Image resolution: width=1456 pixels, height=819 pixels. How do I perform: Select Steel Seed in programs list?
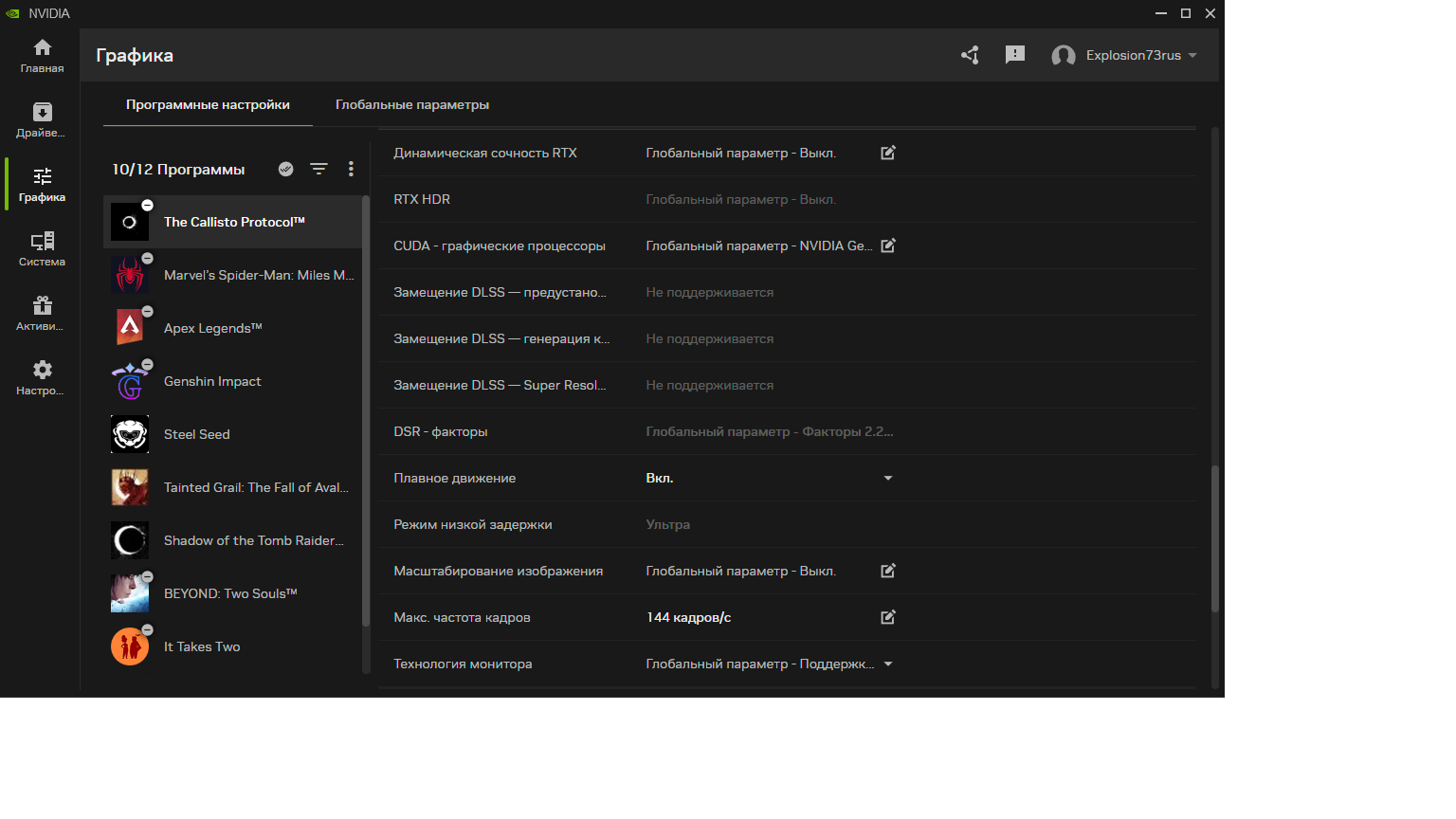(197, 434)
